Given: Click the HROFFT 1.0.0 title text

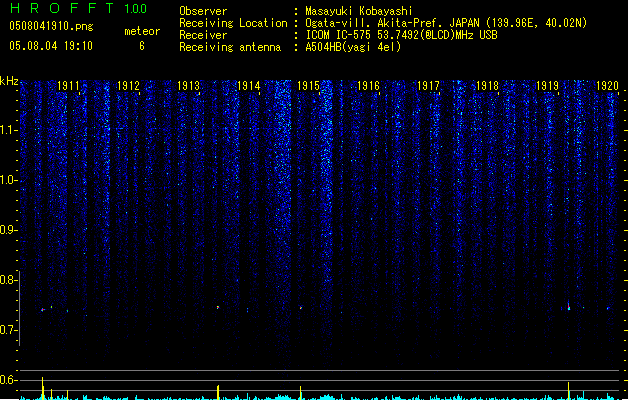Looking at the screenshot, I should point(79,8).
